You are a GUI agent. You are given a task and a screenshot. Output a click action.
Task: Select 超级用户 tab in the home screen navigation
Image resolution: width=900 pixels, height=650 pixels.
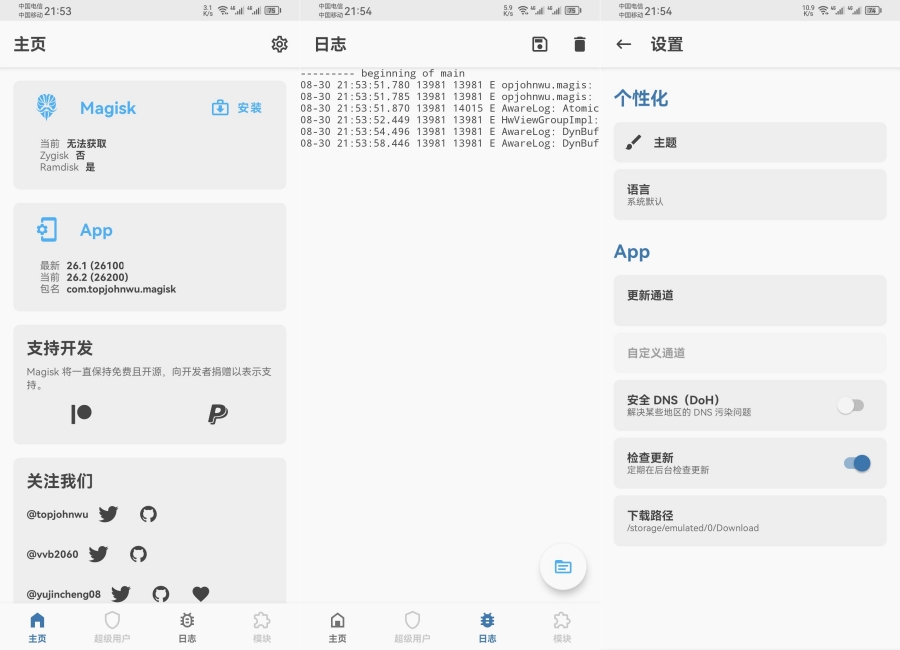tap(112, 627)
